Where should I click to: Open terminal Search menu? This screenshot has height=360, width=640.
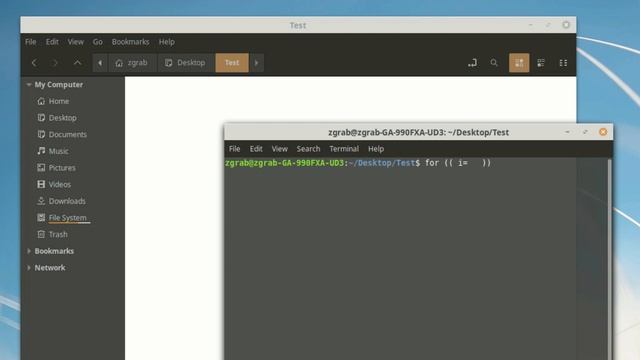click(x=308, y=149)
